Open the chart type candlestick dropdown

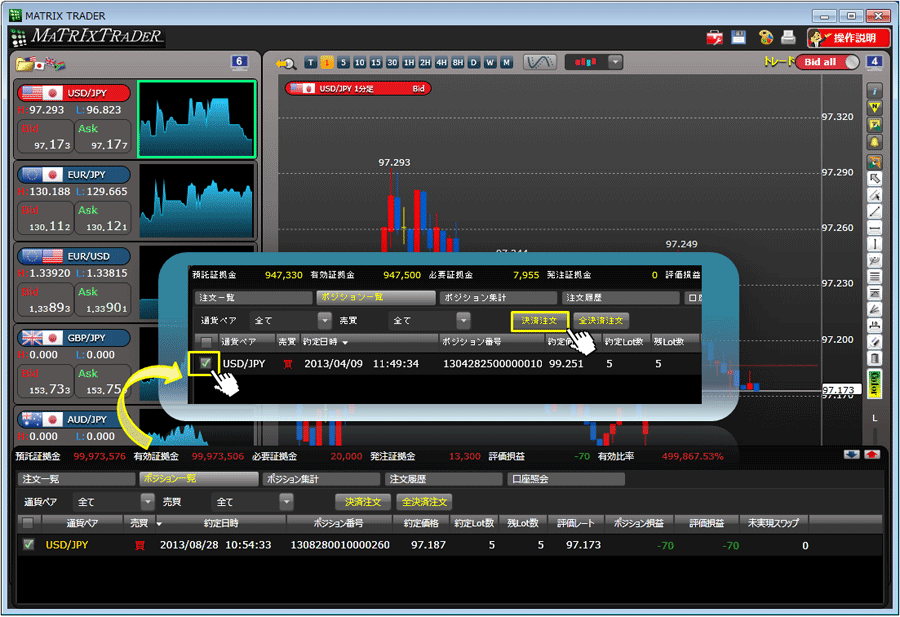tap(615, 62)
